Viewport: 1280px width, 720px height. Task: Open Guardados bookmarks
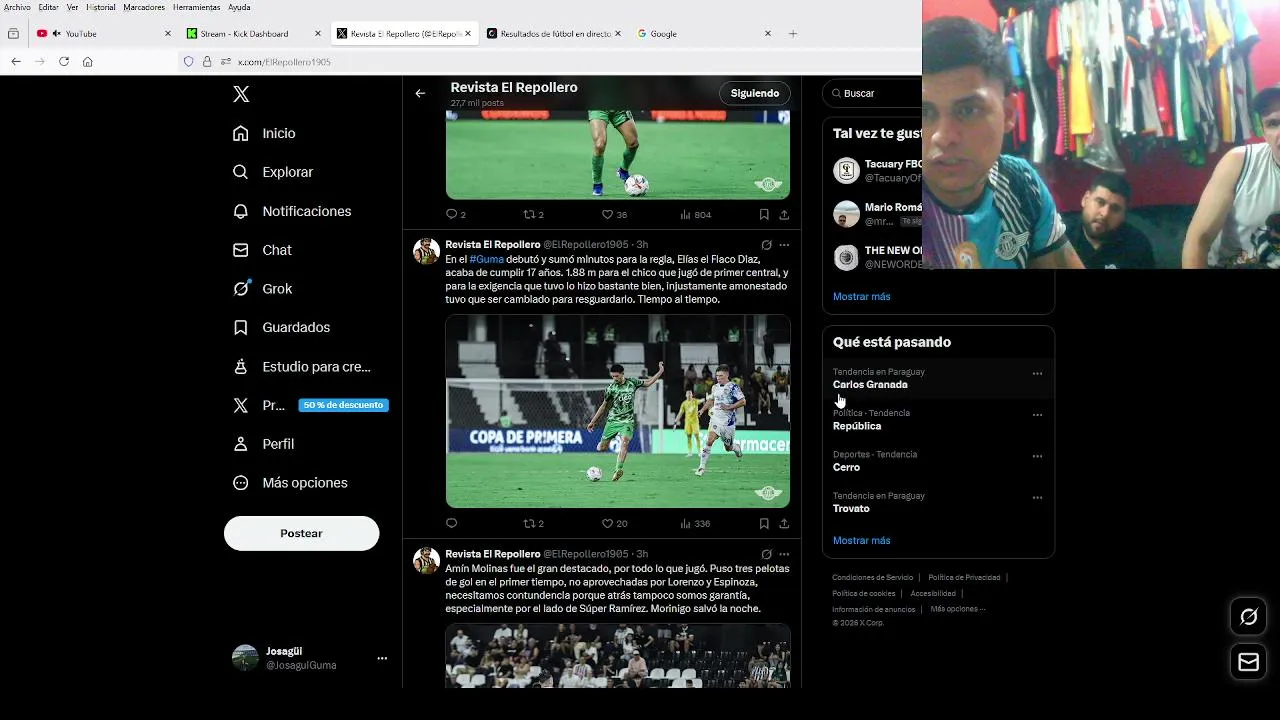tap(281, 327)
